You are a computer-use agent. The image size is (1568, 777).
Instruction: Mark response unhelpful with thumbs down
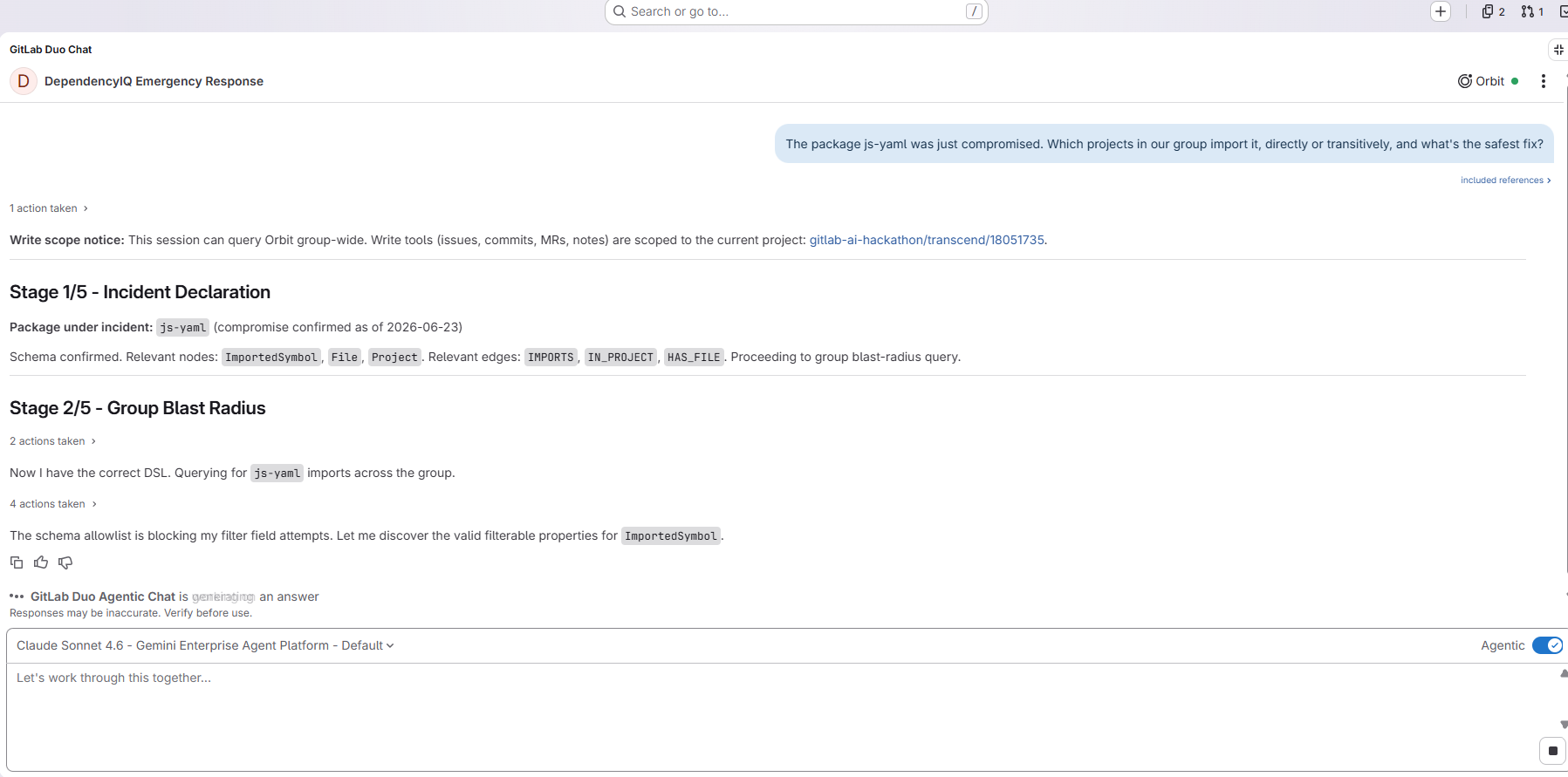click(65, 562)
